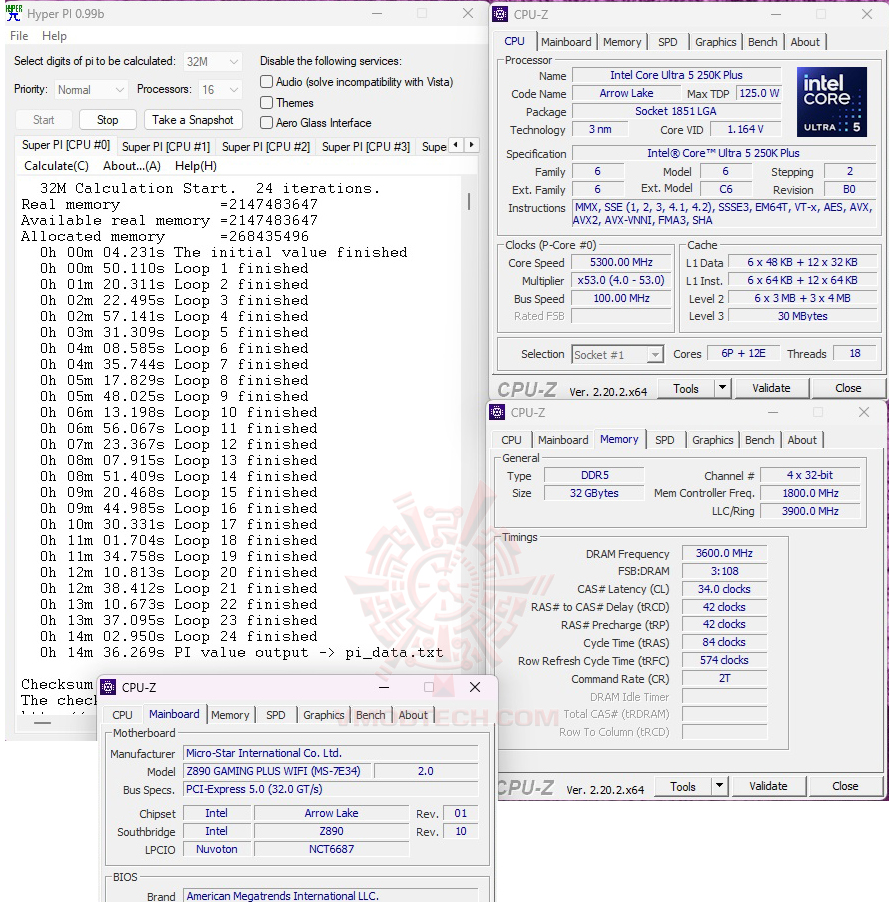The height and width of the screenshot is (902, 889).
Task: Open the Help menu in Hyper PI
Action: [x=54, y=36]
